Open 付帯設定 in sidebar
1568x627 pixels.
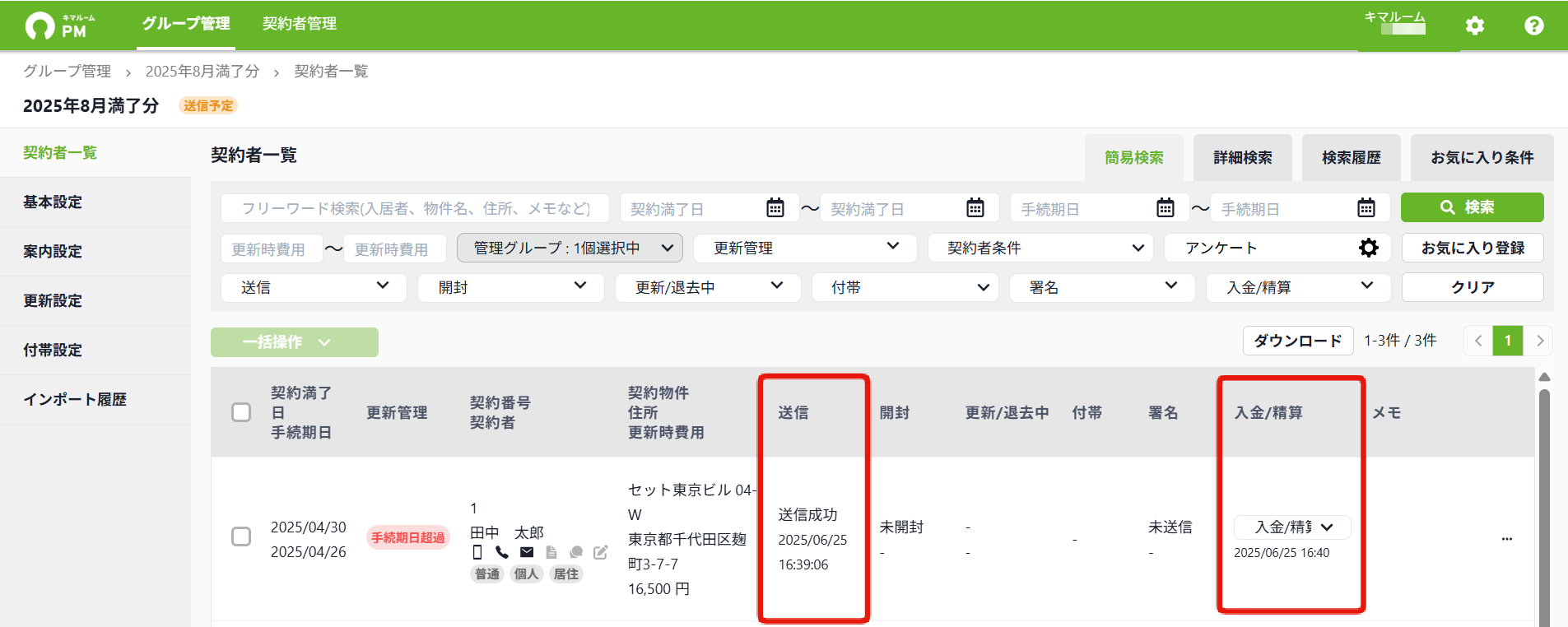click(x=95, y=351)
